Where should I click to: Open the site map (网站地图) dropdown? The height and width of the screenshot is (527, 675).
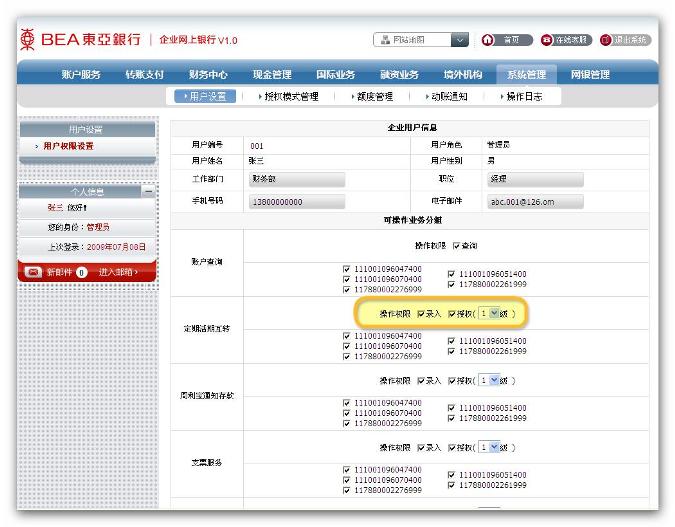(459, 40)
